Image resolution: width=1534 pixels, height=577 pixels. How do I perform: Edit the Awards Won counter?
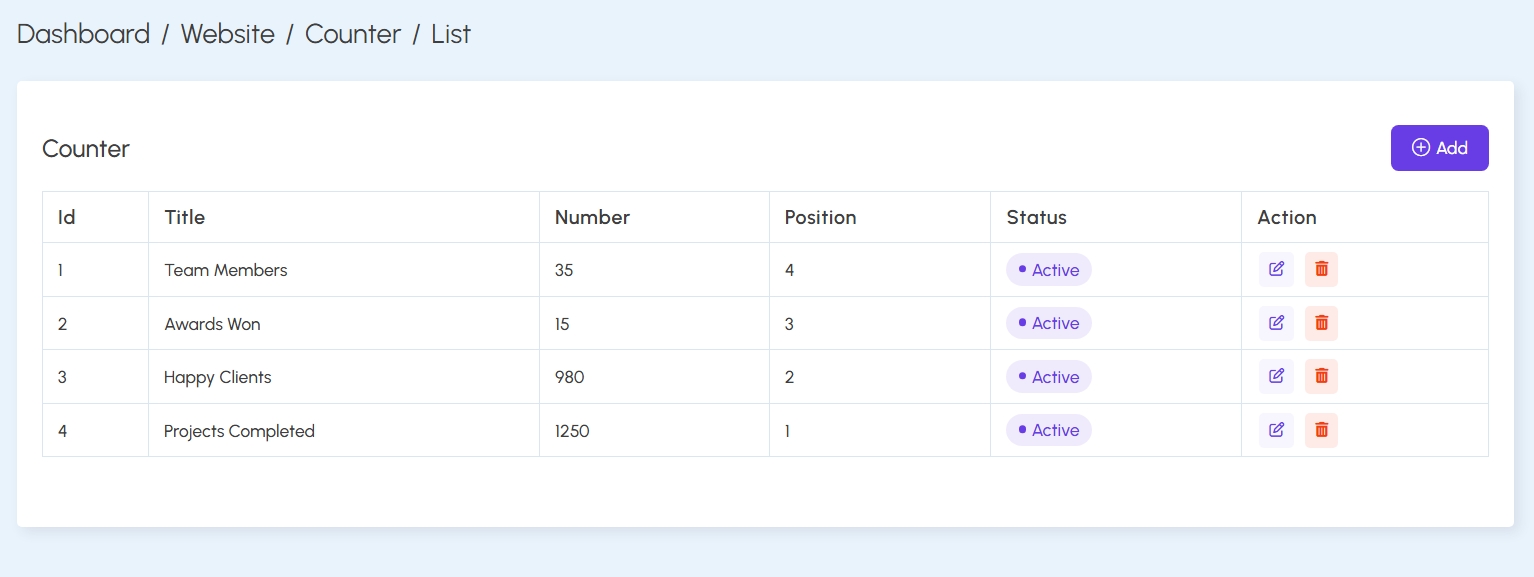pyautogui.click(x=1276, y=323)
